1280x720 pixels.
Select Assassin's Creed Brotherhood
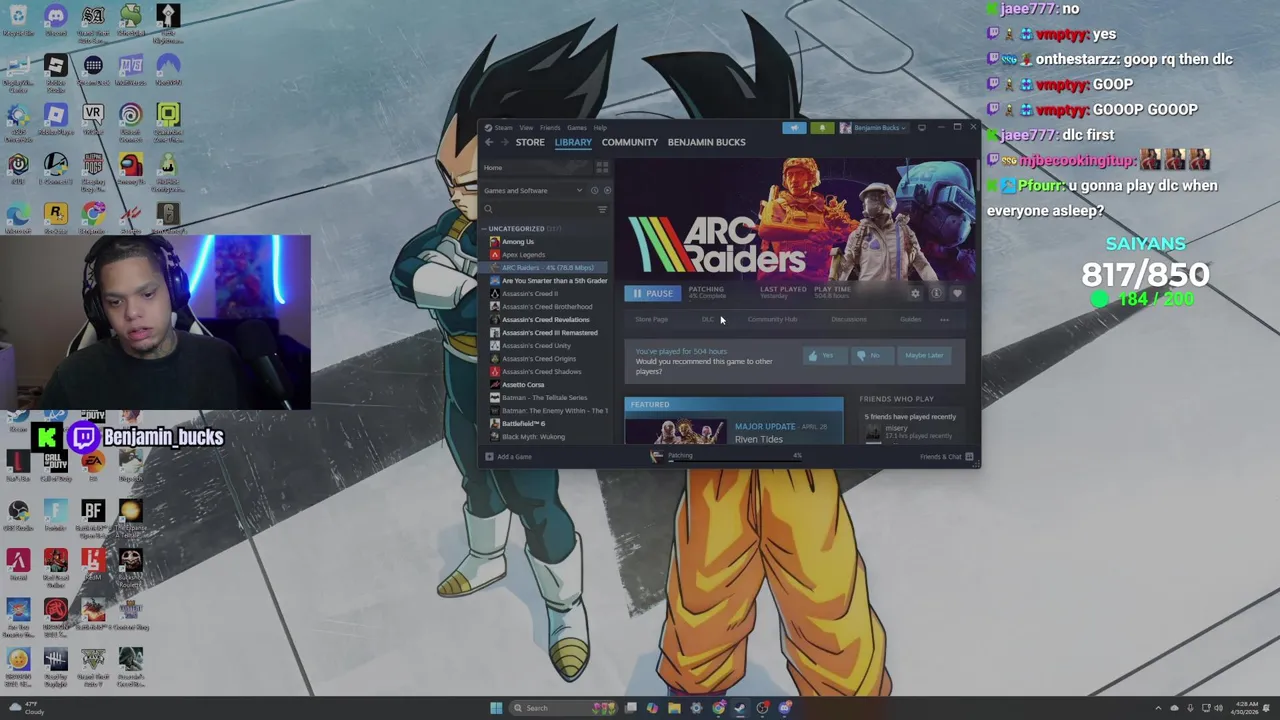tap(546, 307)
